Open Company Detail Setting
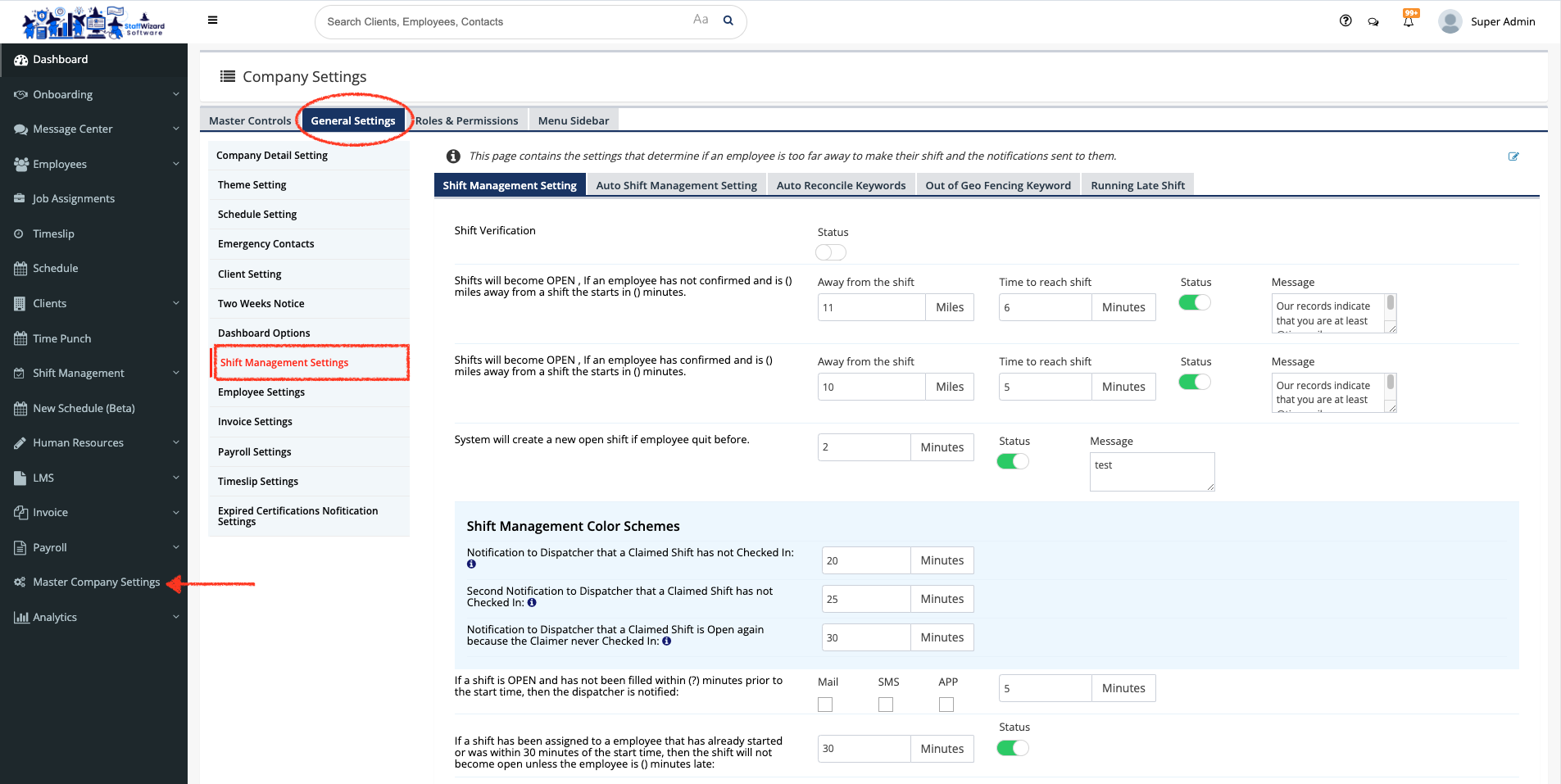This screenshot has width=1561, height=784. pyautogui.click(x=309, y=156)
